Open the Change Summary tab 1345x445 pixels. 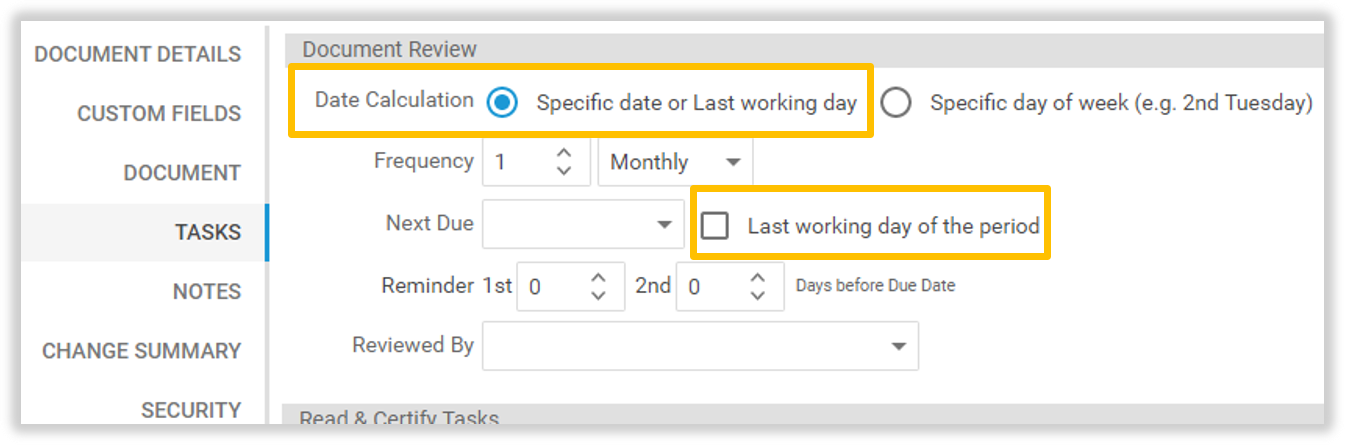141,351
